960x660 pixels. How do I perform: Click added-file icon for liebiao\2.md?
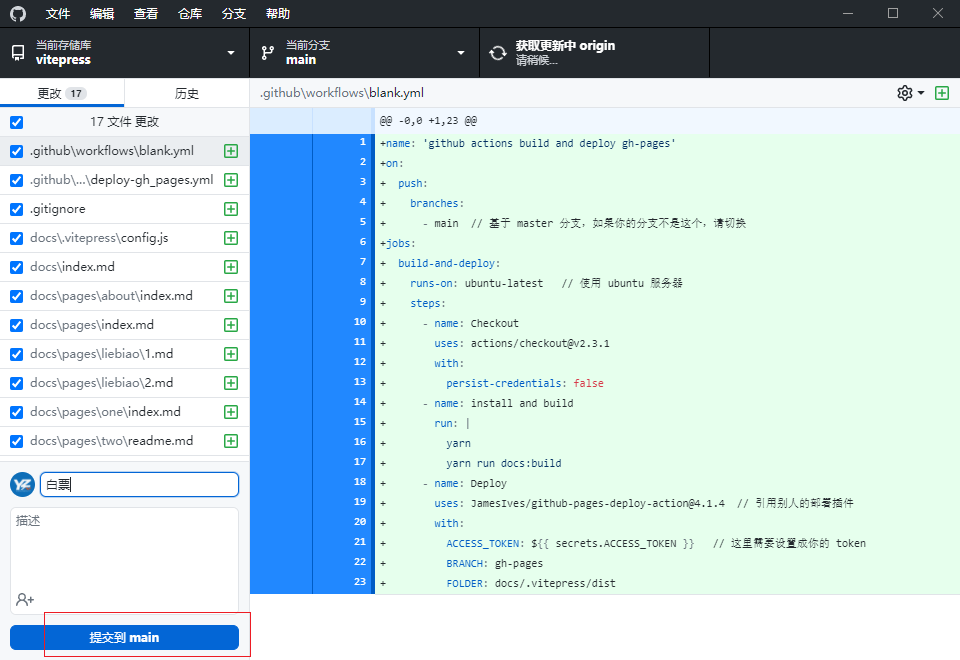231,383
